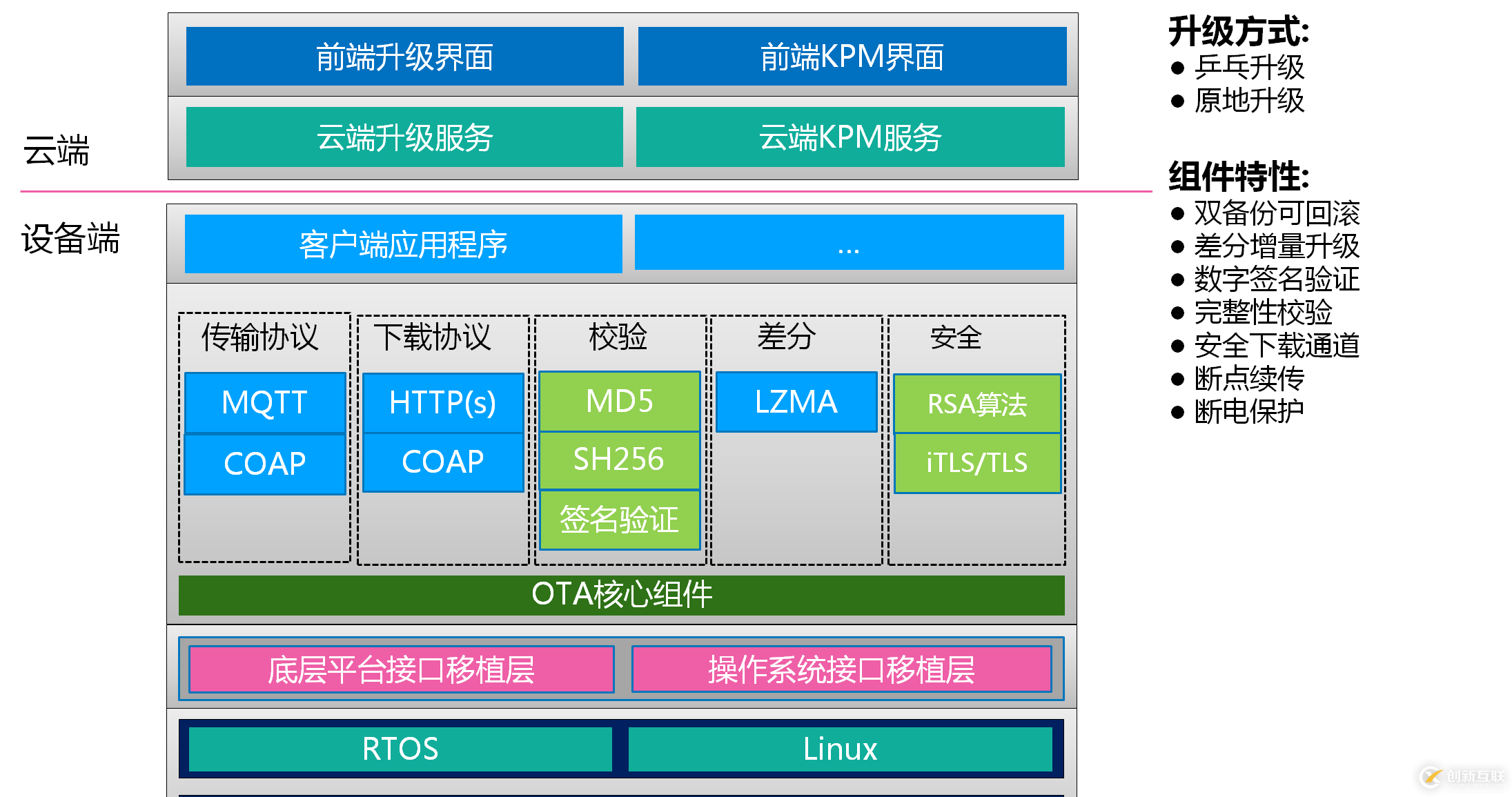Click the SH256 green box

[619, 460]
